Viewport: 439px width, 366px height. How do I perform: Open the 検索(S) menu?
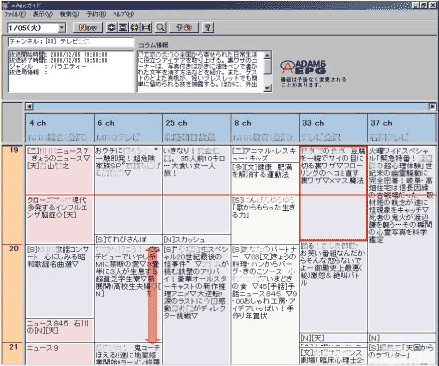69,14
